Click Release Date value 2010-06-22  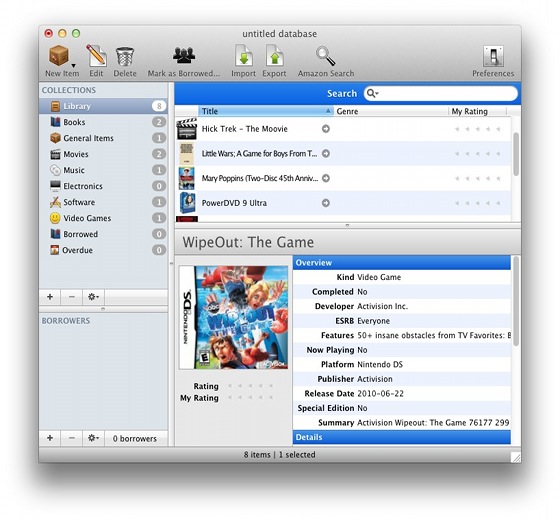[x=380, y=394]
